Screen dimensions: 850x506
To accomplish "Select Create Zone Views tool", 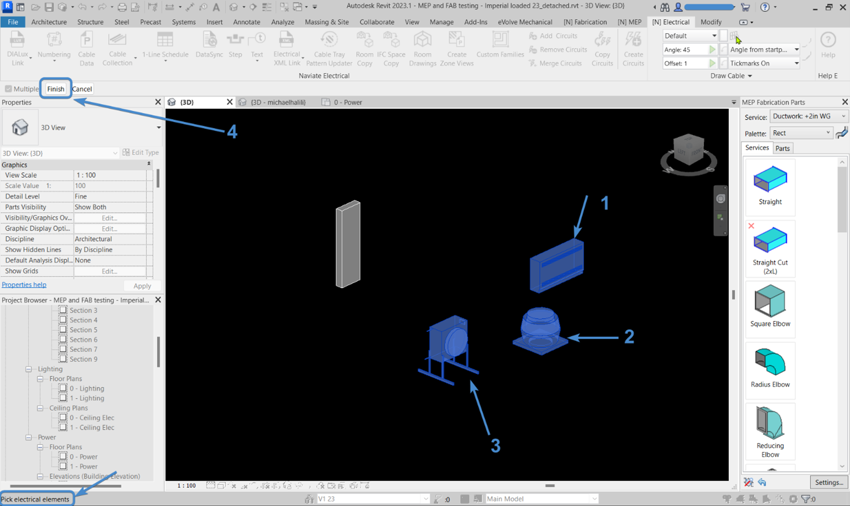I will [456, 49].
